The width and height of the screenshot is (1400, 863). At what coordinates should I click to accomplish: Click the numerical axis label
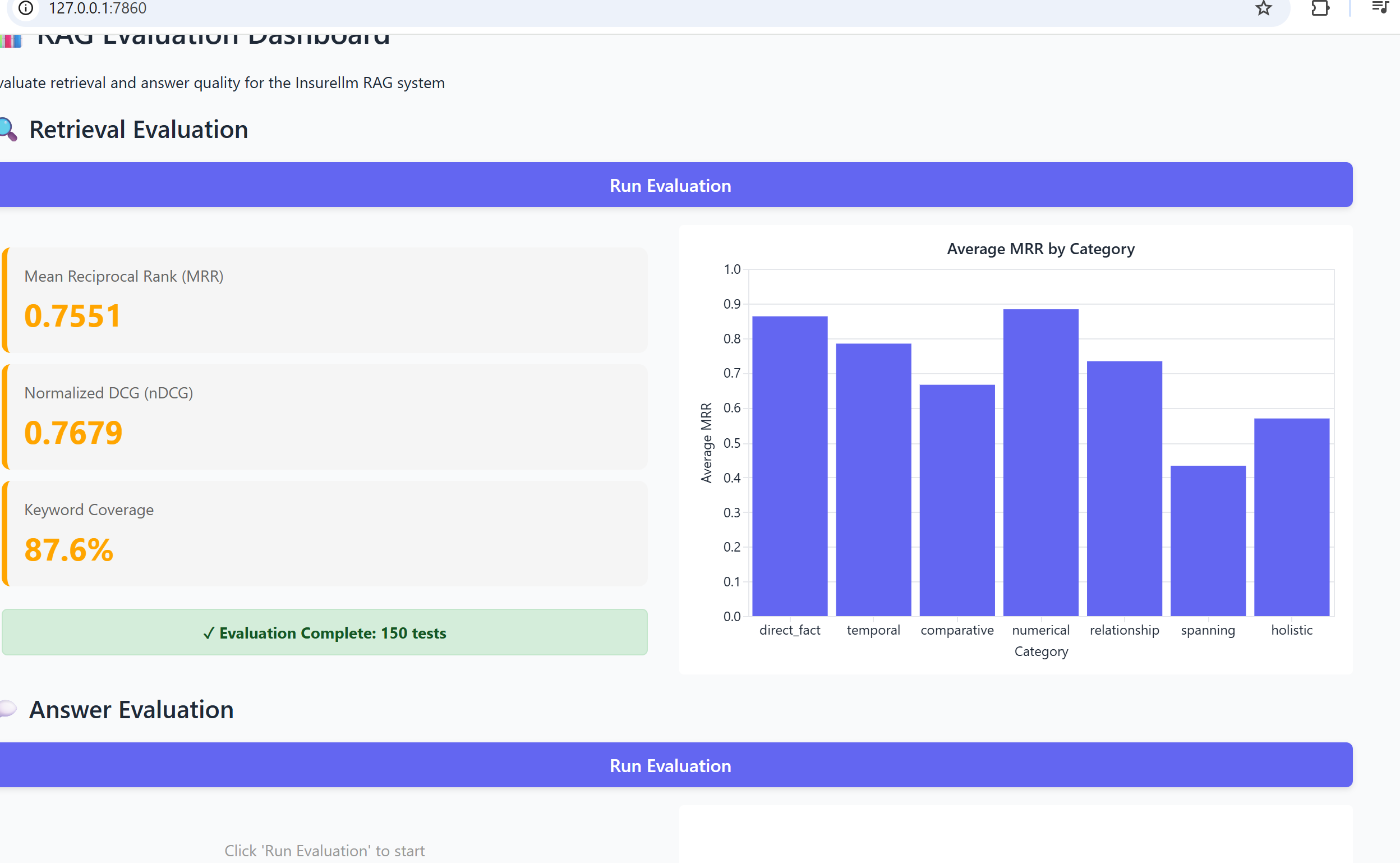tap(1040, 630)
